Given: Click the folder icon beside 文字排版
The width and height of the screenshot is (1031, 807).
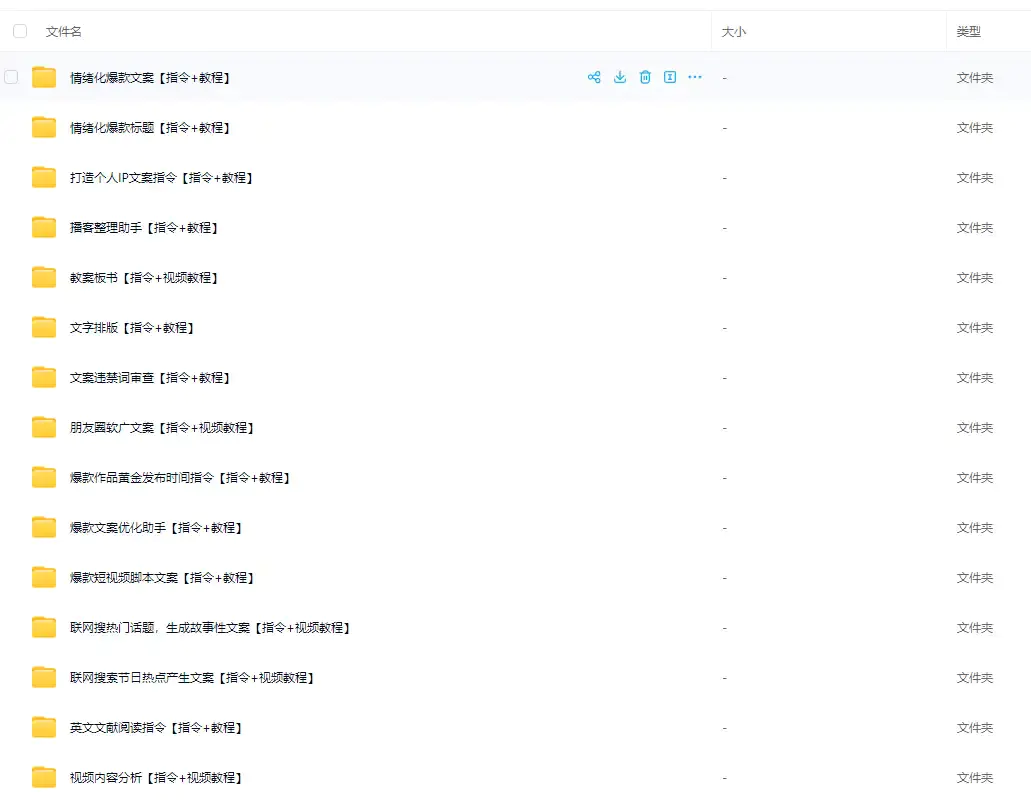Looking at the screenshot, I should (x=44, y=327).
